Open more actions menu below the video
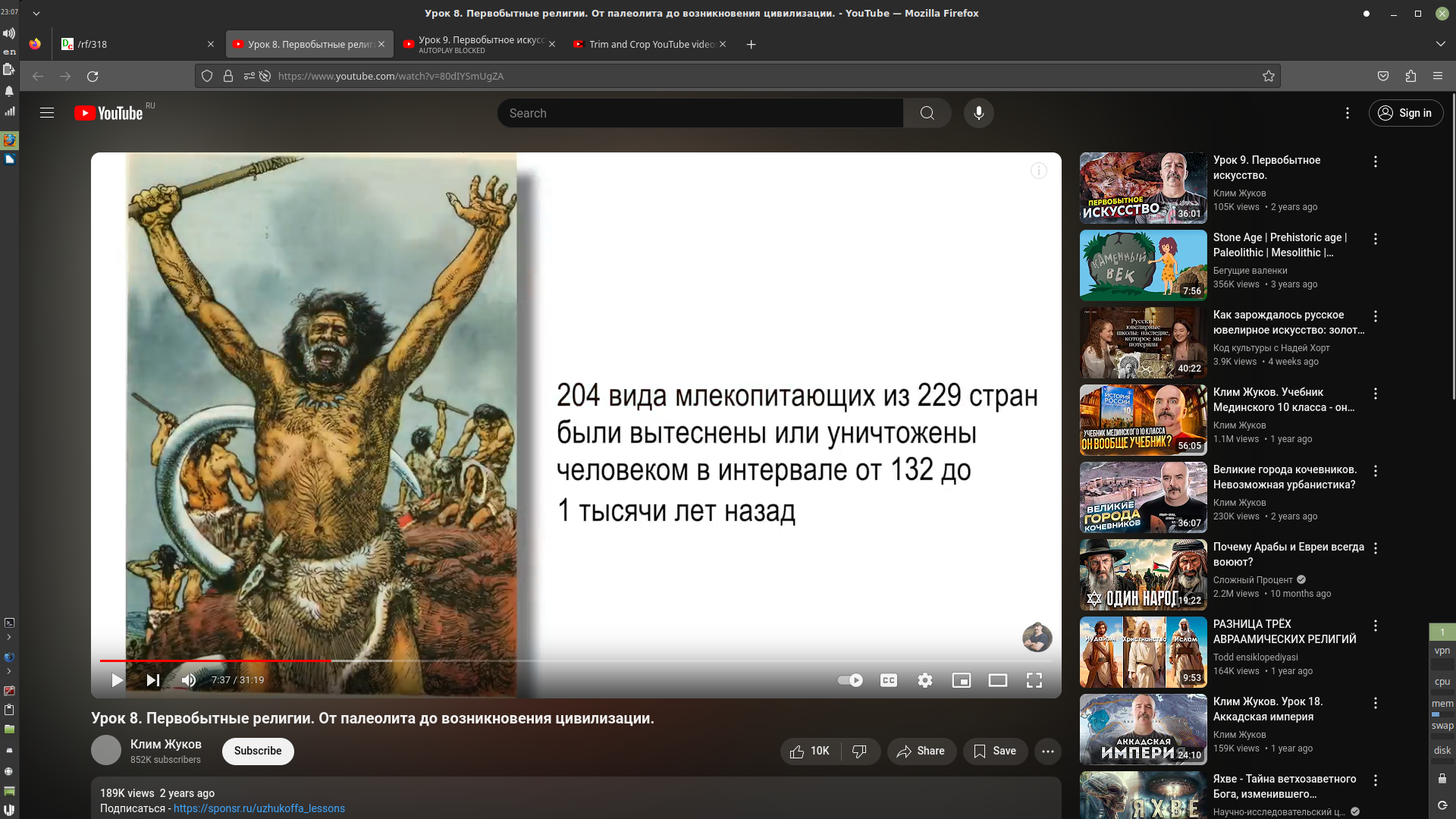The image size is (1456, 819). point(1047,751)
